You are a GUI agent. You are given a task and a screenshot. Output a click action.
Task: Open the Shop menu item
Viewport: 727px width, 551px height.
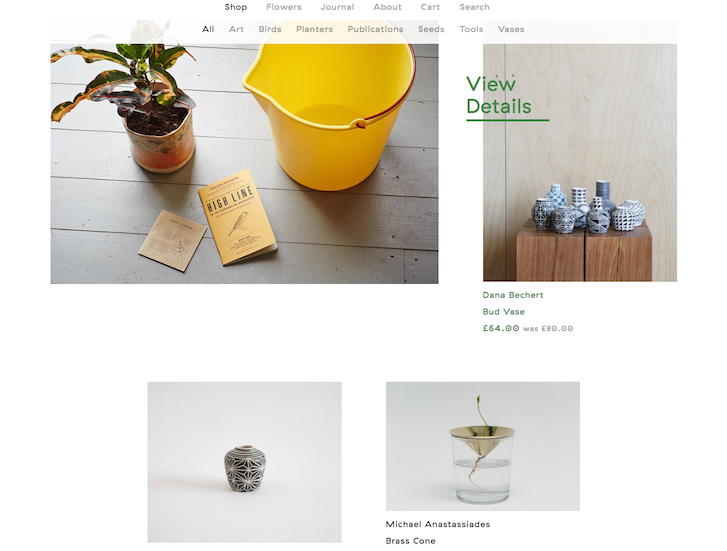pyautogui.click(x=236, y=7)
